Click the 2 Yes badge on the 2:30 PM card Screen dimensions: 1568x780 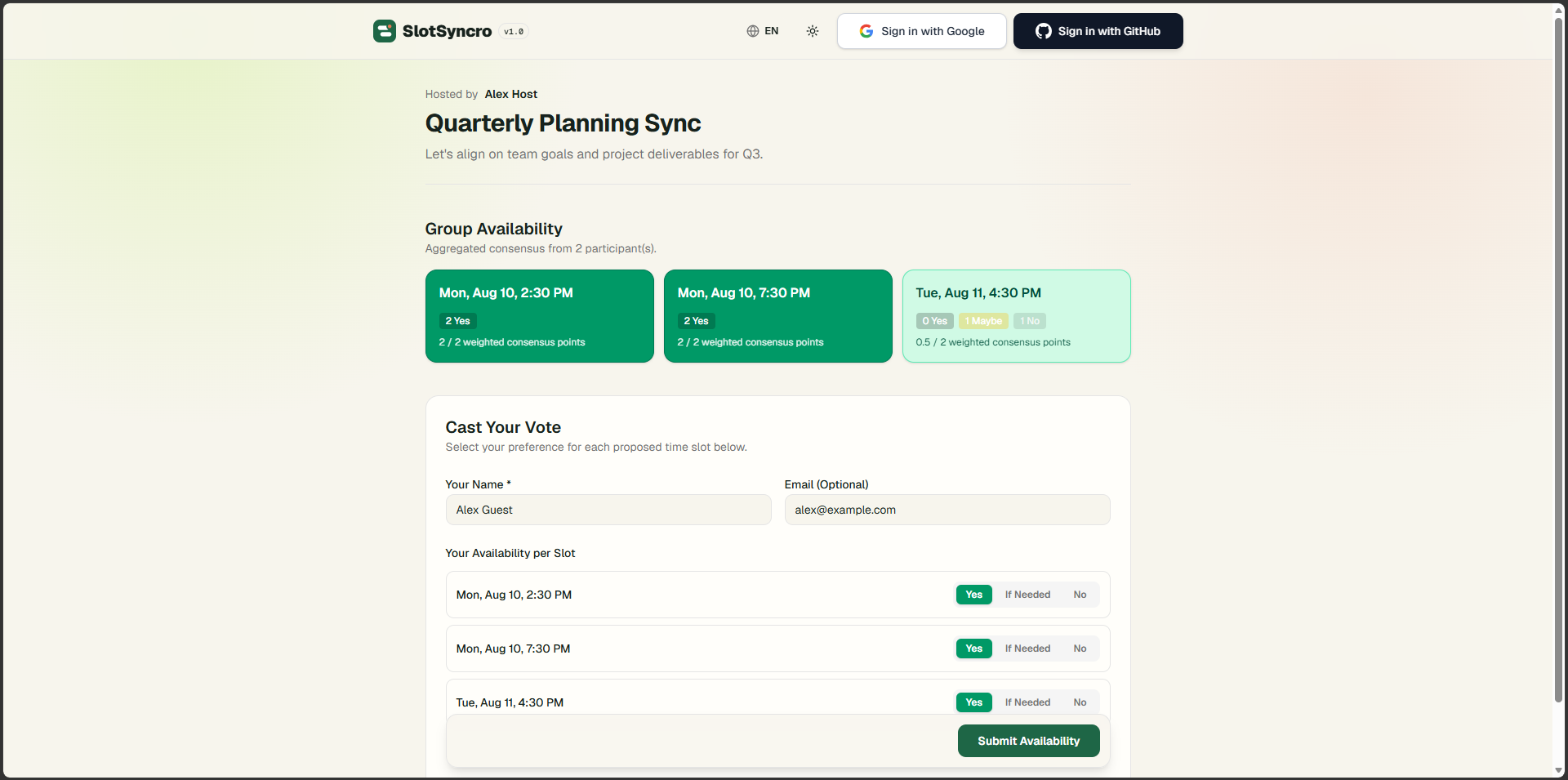[x=458, y=321]
